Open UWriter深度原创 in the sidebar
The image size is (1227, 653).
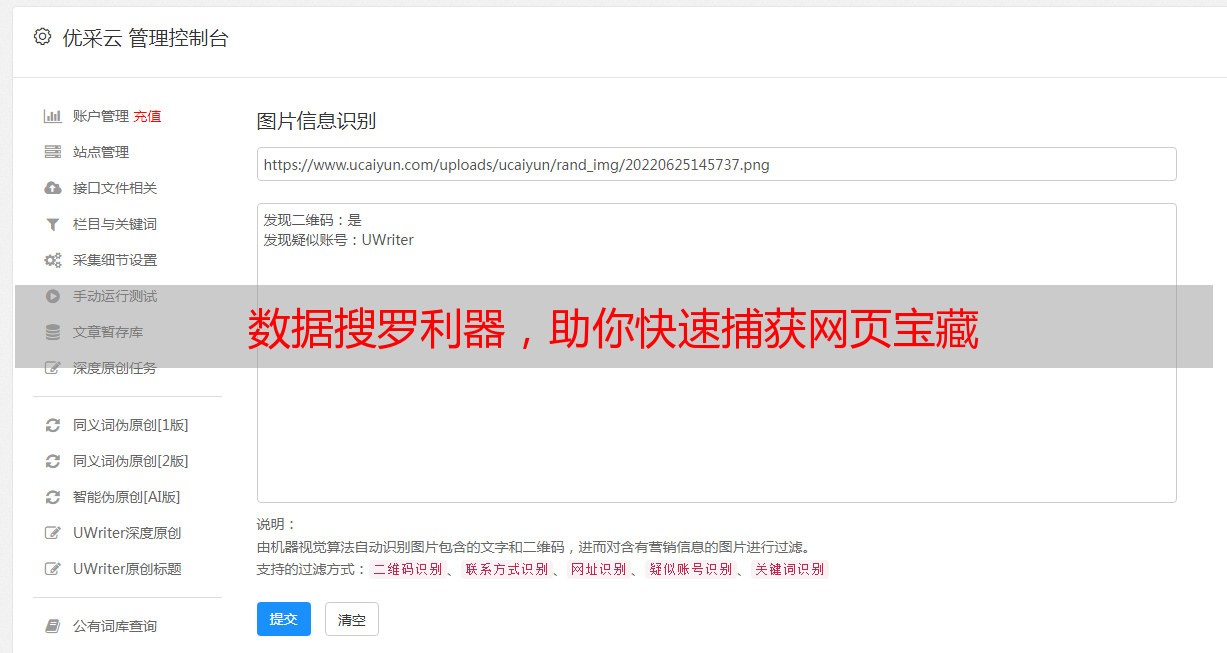coord(127,533)
